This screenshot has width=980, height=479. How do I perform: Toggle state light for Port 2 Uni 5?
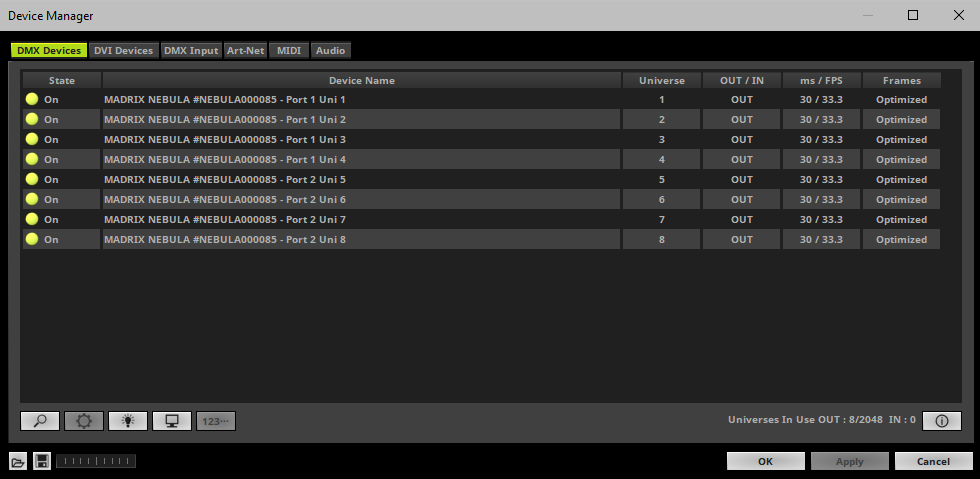point(32,179)
